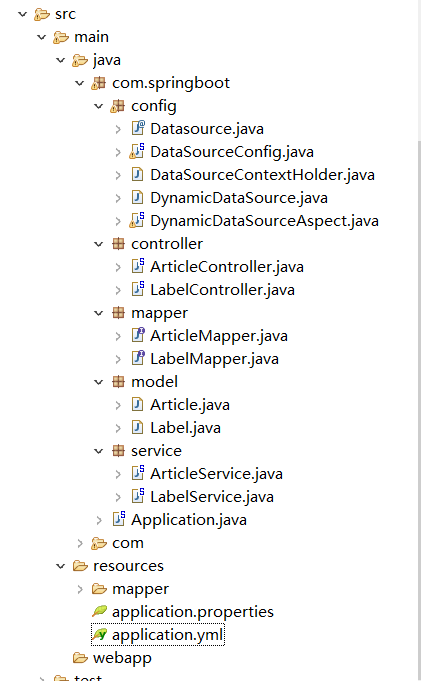This screenshot has width=421, height=681.
Task: Collapse the src folder arrow
Action: [x=23, y=14]
